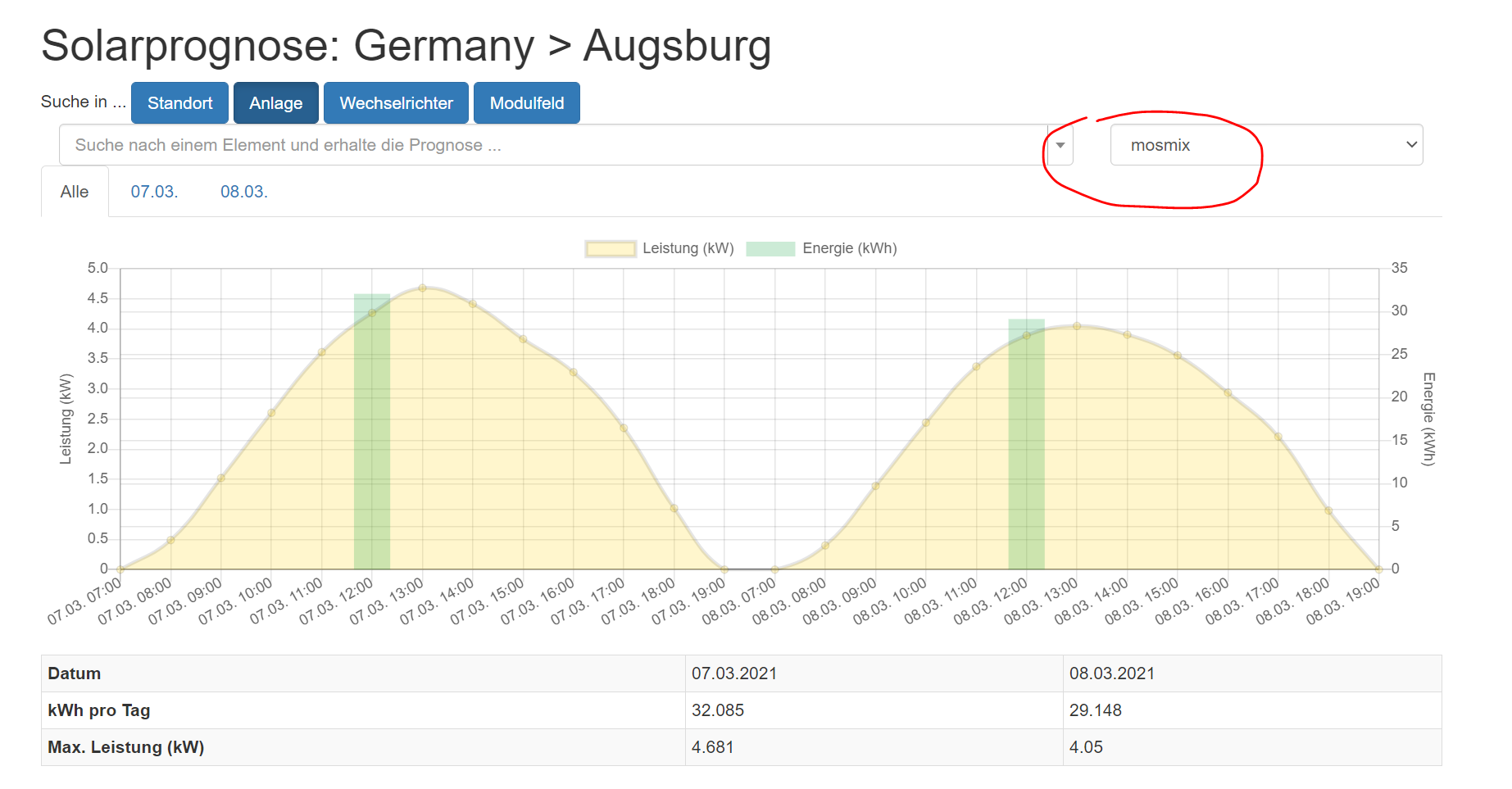Click the 32.085 kWh pro Tag cell
The image size is (1512, 789).
coord(718,710)
